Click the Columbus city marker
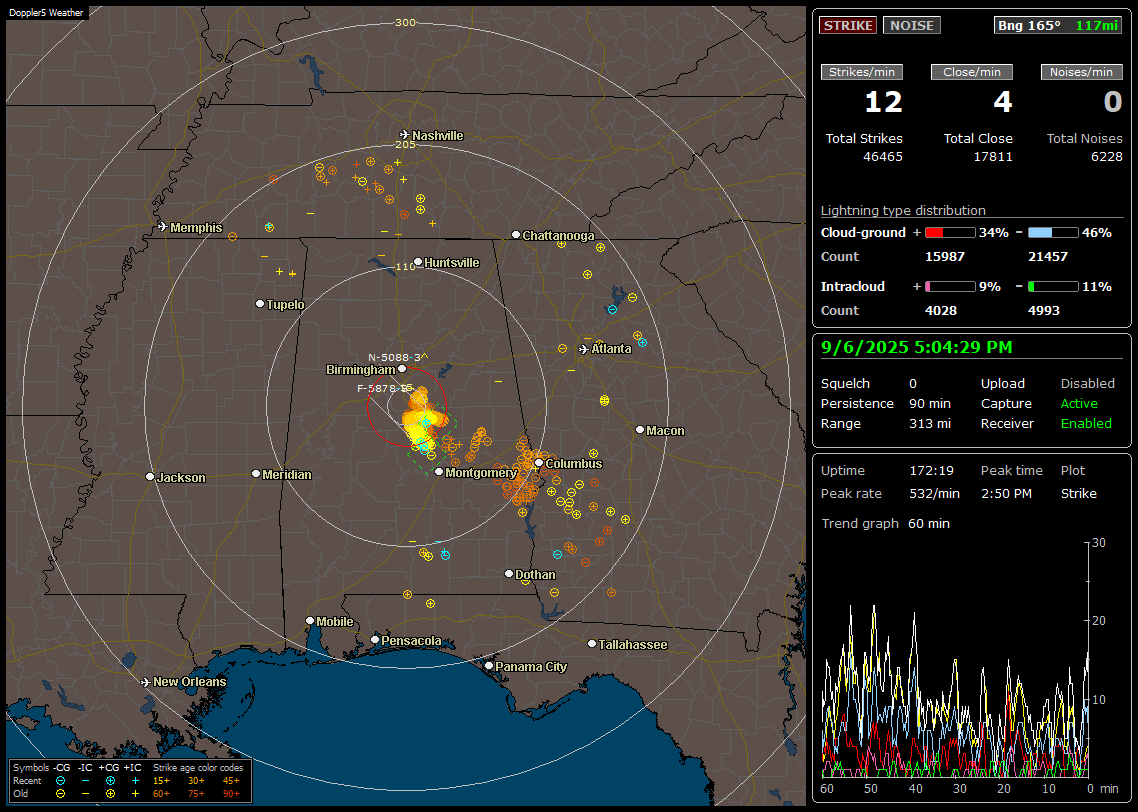The image size is (1138, 812). tap(539, 463)
